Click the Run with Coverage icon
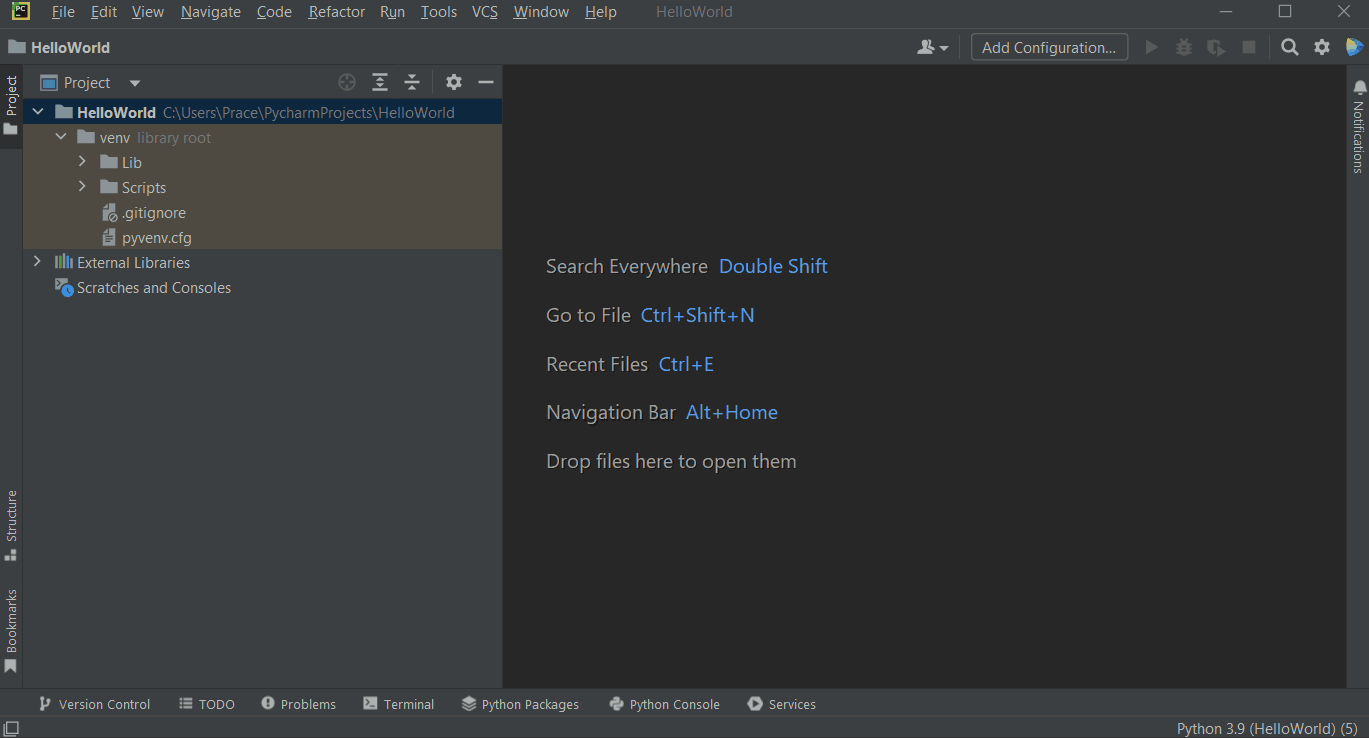This screenshot has height=738, width=1369. (x=1216, y=47)
